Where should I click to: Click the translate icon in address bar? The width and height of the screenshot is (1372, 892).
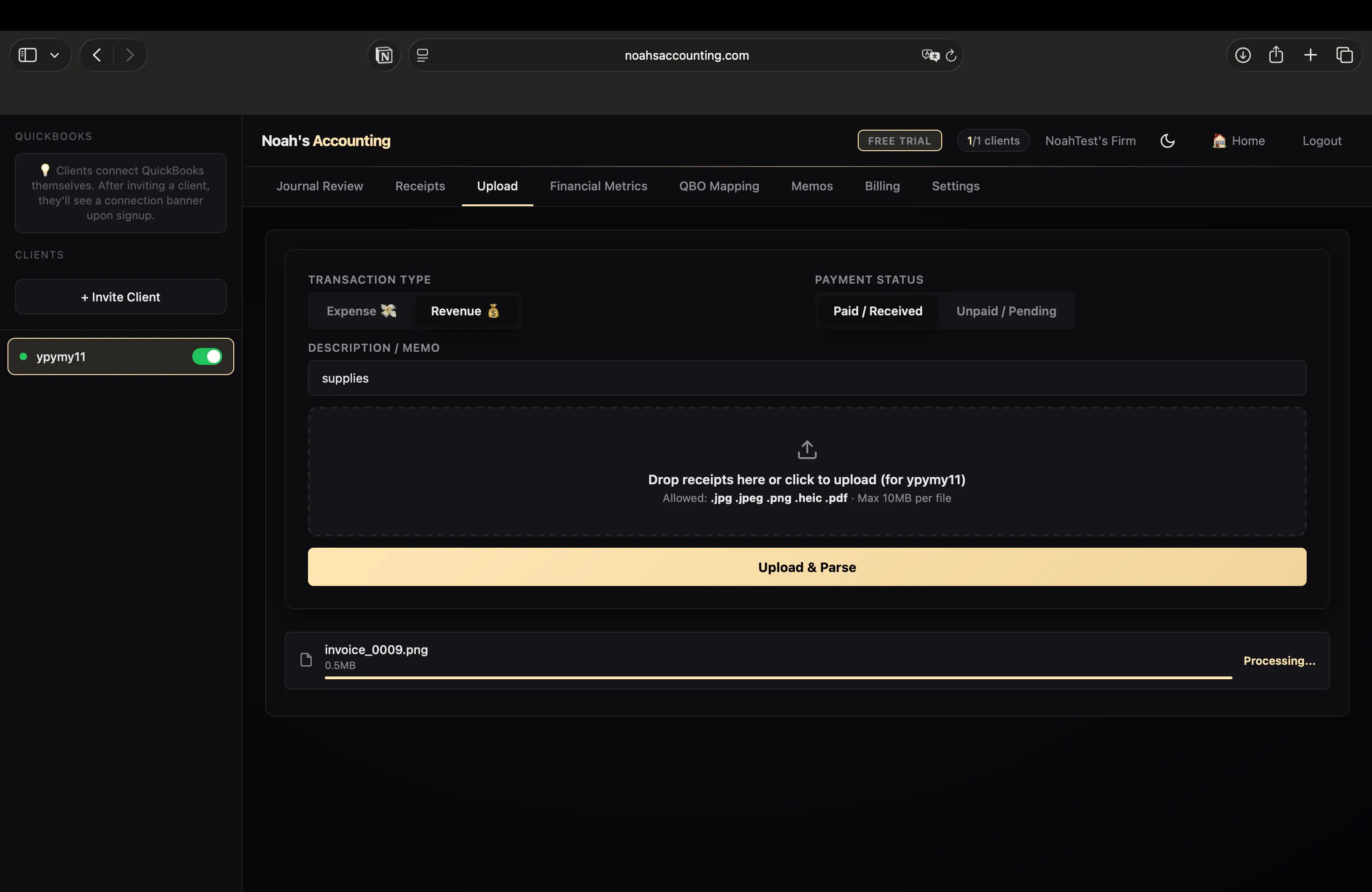pyautogui.click(x=931, y=56)
